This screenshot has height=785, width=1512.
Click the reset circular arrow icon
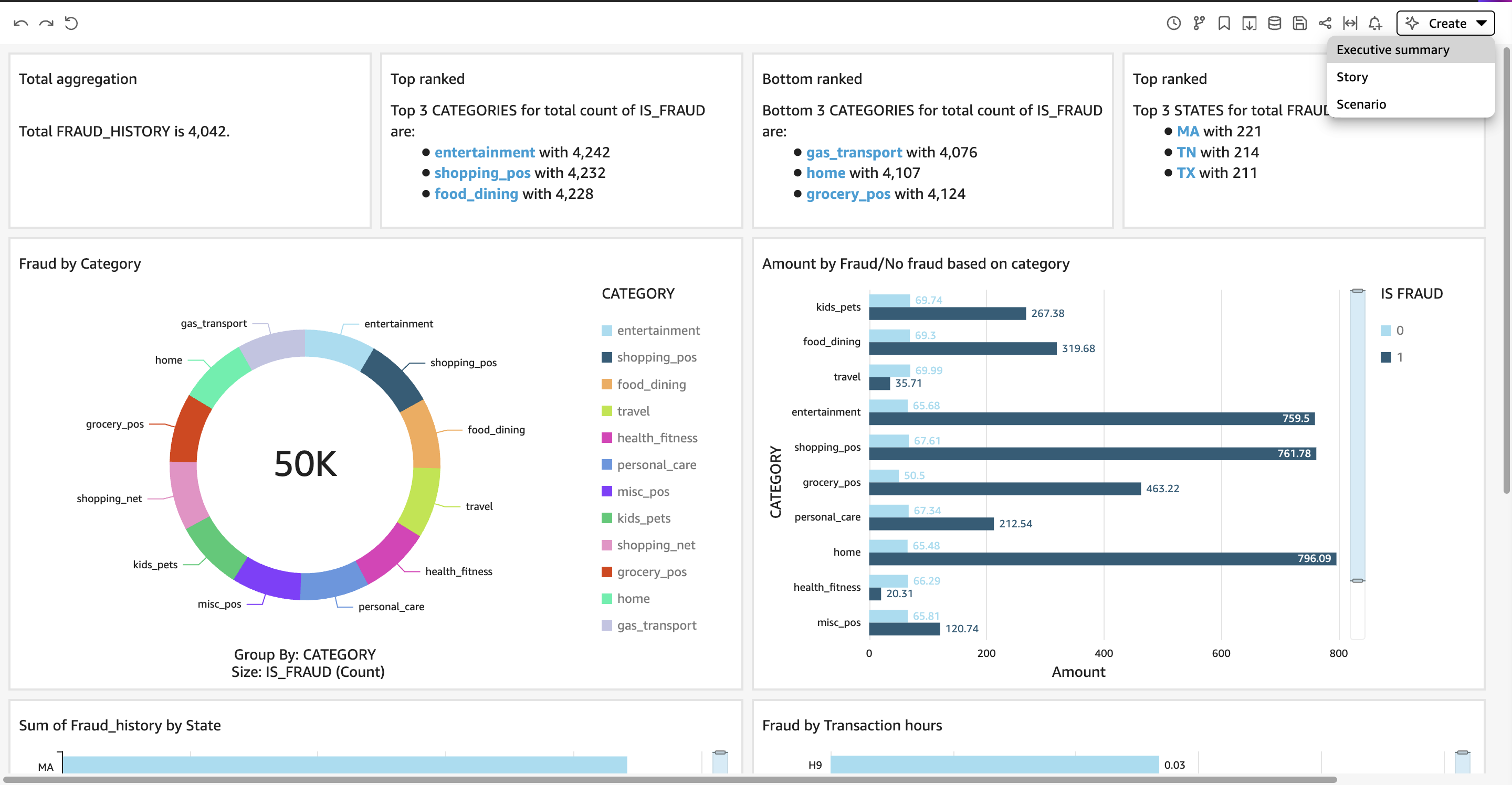tap(71, 24)
